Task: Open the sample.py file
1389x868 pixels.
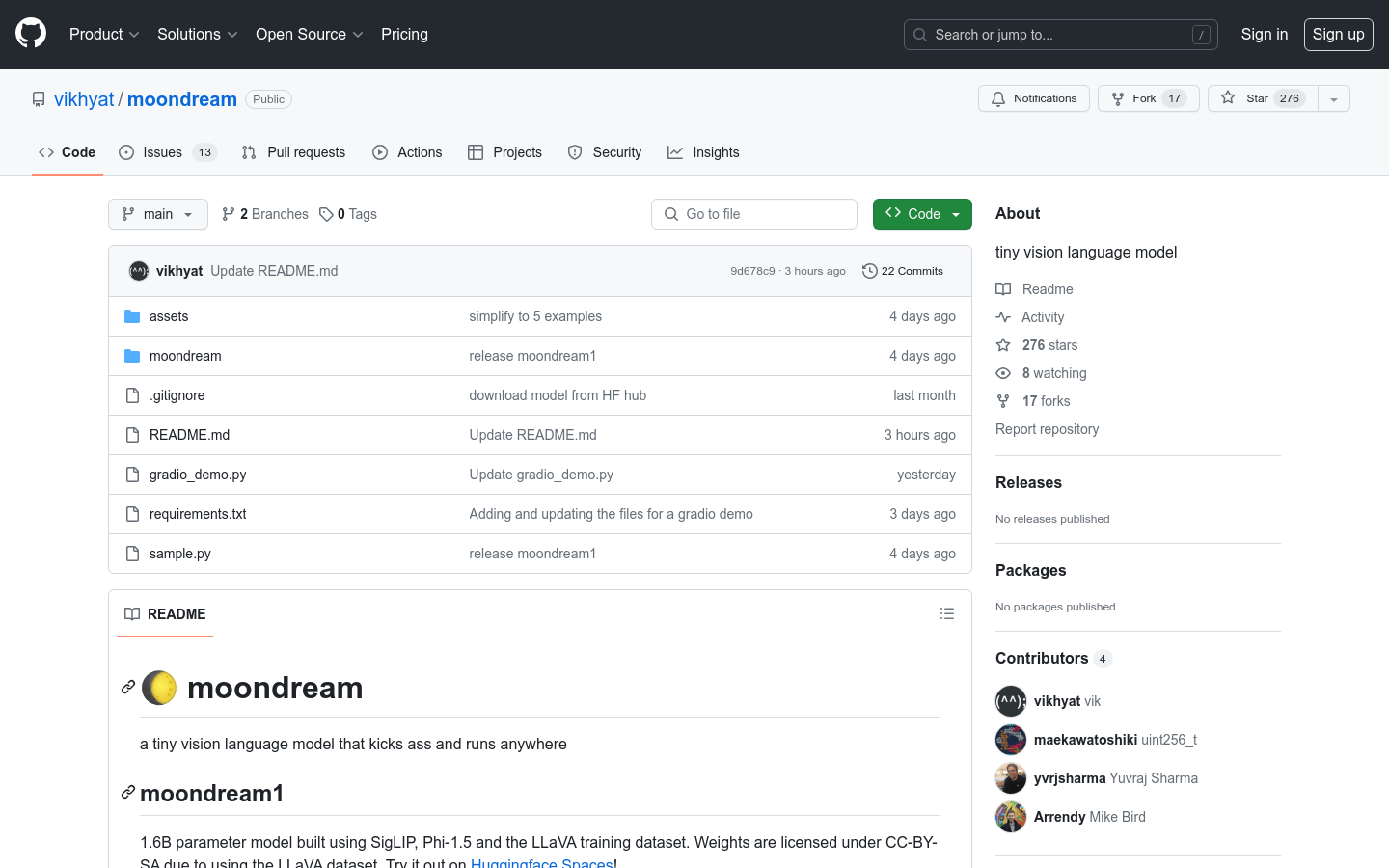Action: (180, 554)
